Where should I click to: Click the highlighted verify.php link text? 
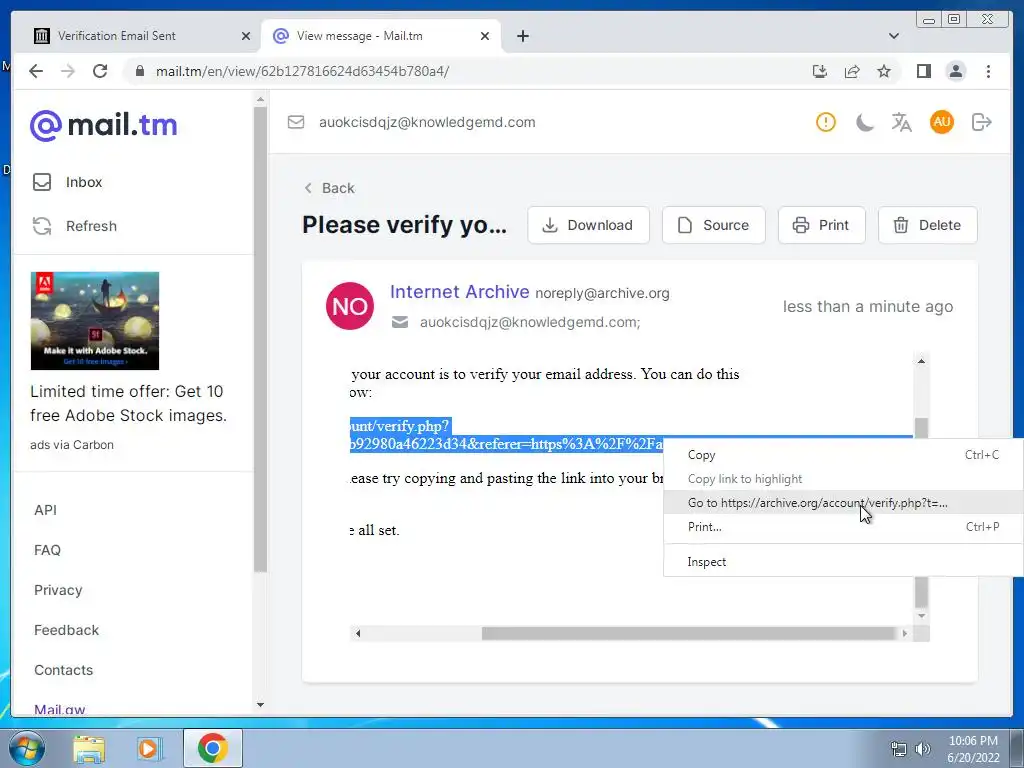pyautogui.click(x=506, y=435)
